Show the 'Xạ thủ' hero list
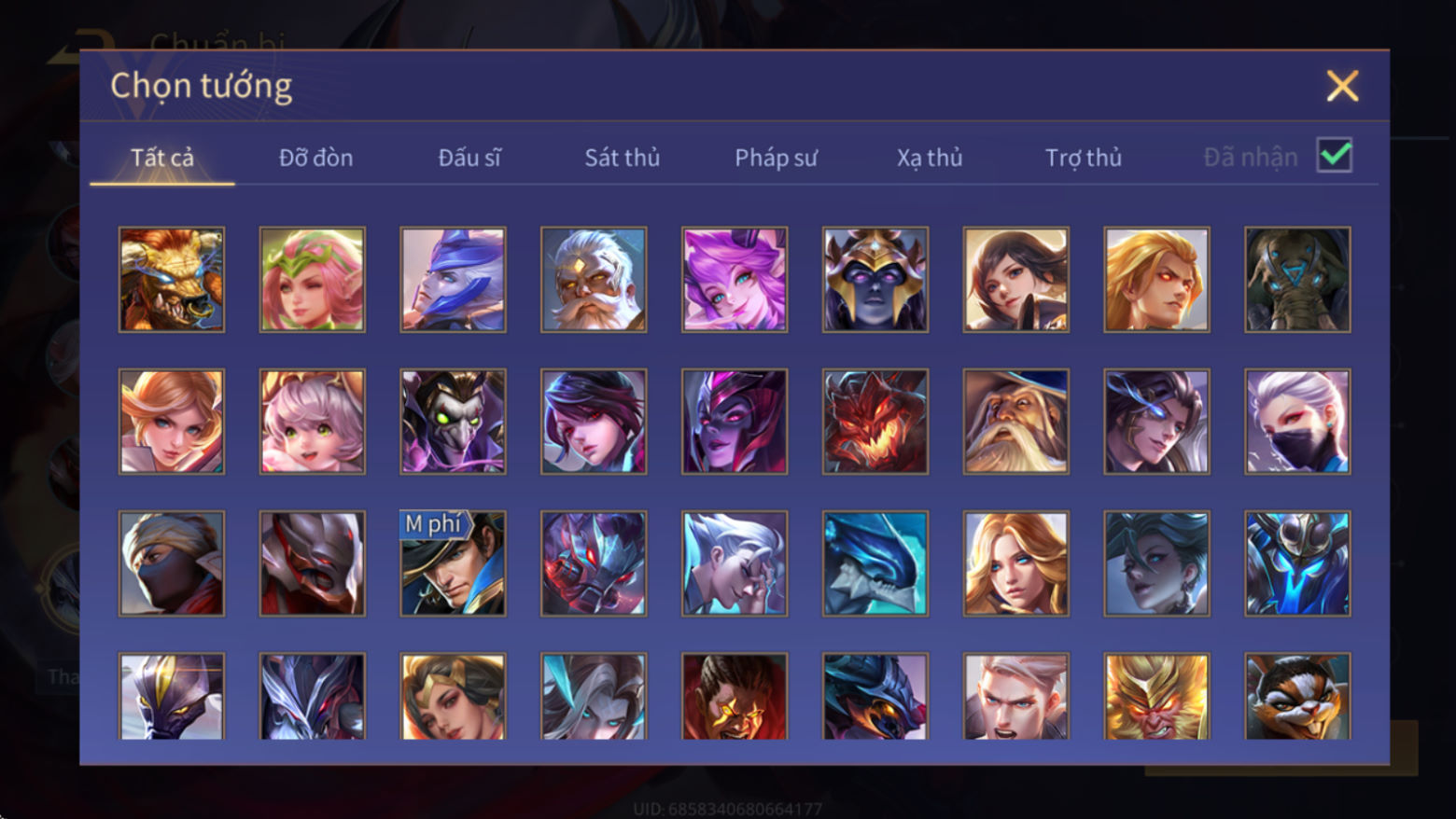This screenshot has height=819, width=1456. pyautogui.click(x=930, y=158)
